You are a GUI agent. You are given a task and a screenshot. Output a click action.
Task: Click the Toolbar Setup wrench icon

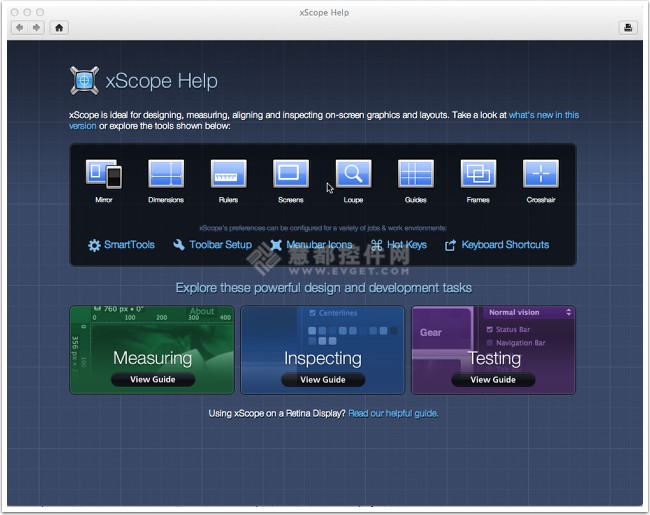pyautogui.click(x=179, y=245)
